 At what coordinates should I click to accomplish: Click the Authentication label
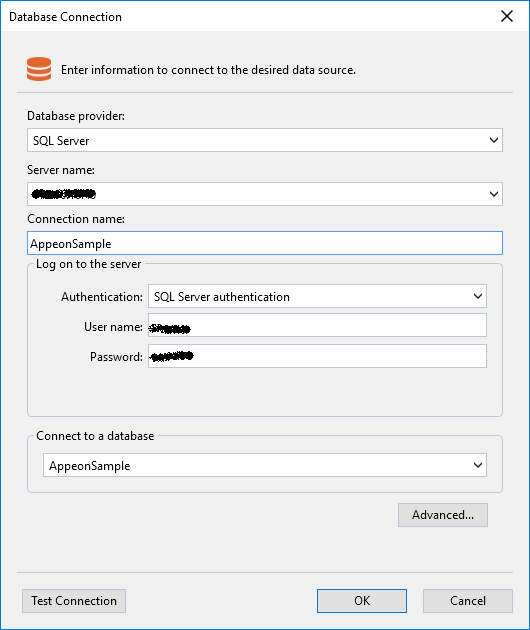pos(102,297)
